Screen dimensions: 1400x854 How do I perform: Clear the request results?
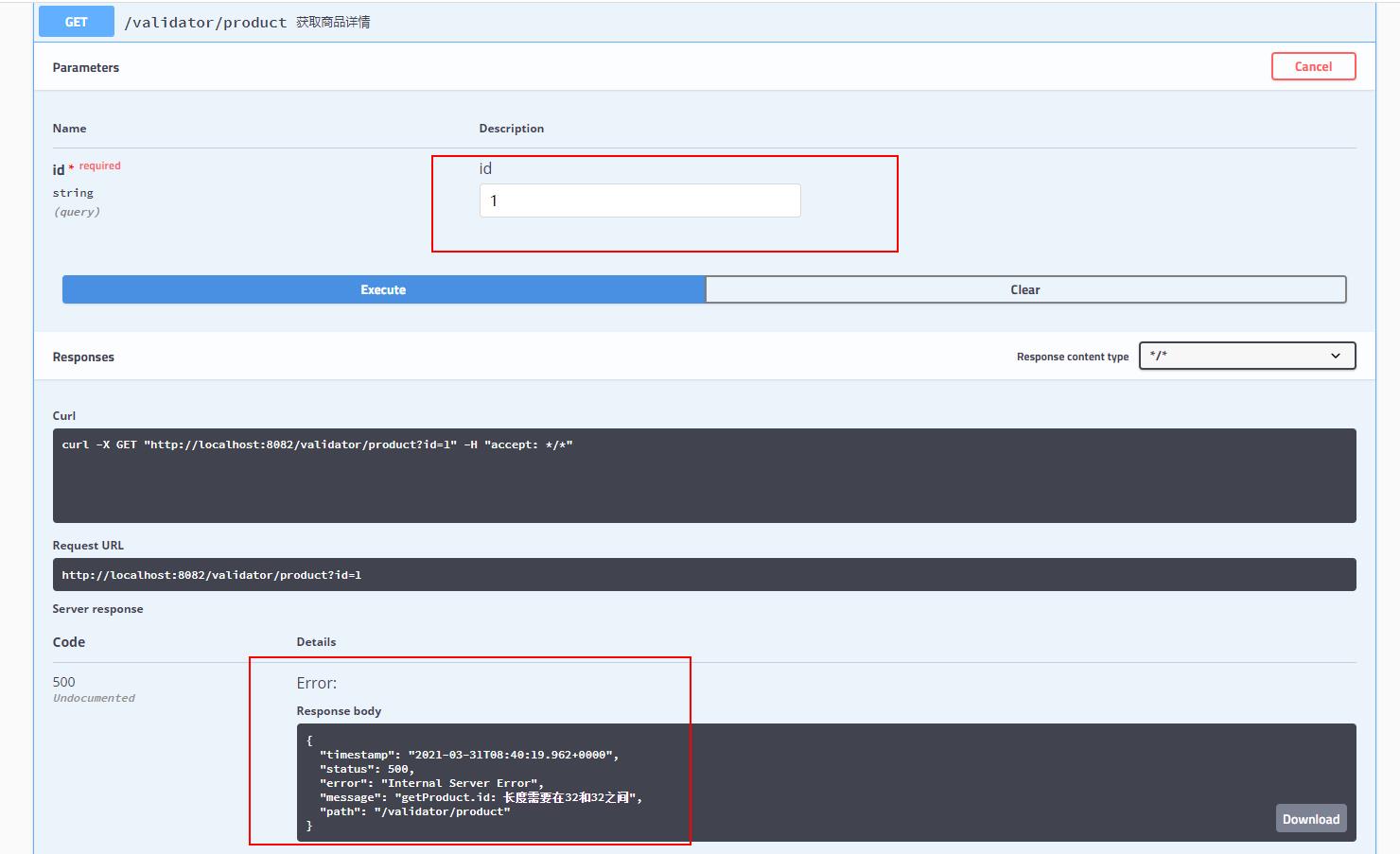(1025, 289)
